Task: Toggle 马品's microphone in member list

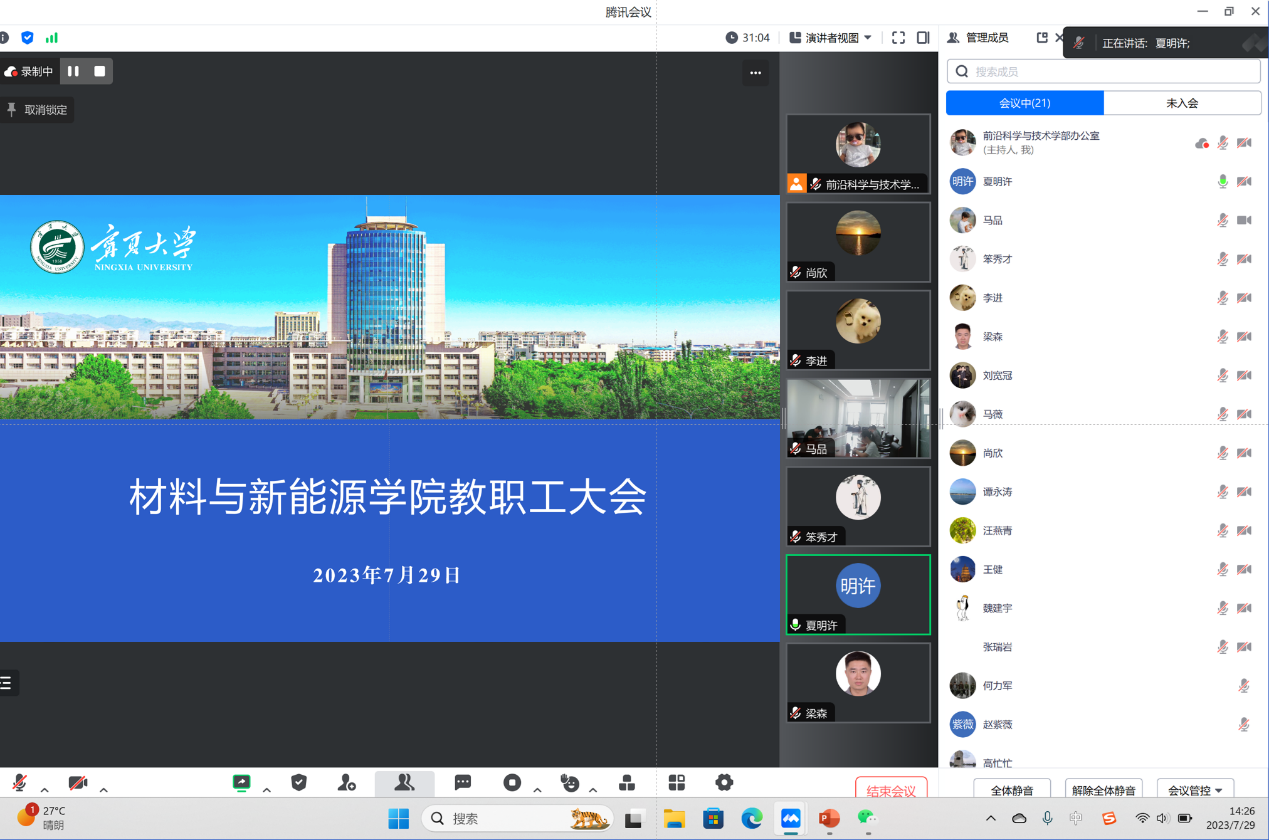Action: click(x=1222, y=220)
